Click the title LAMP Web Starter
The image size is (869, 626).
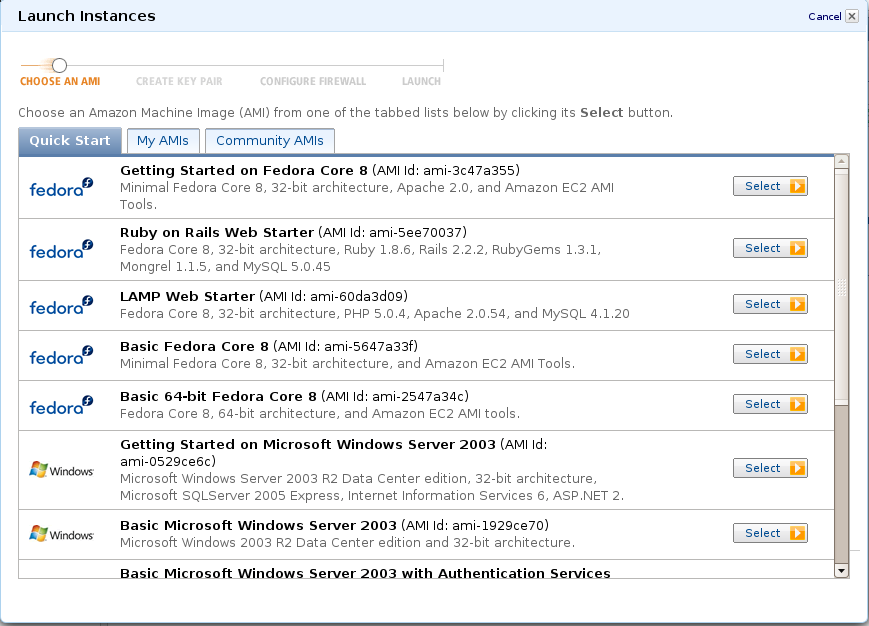click(x=187, y=296)
